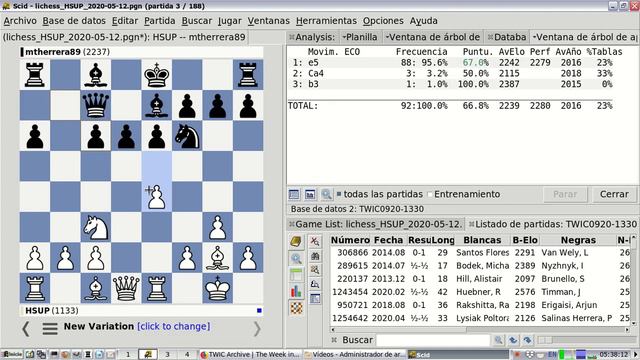Close the Buscar bar with its x icon
Image resolution: width=640 pixels, height=360 pixels.
tap(334, 340)
